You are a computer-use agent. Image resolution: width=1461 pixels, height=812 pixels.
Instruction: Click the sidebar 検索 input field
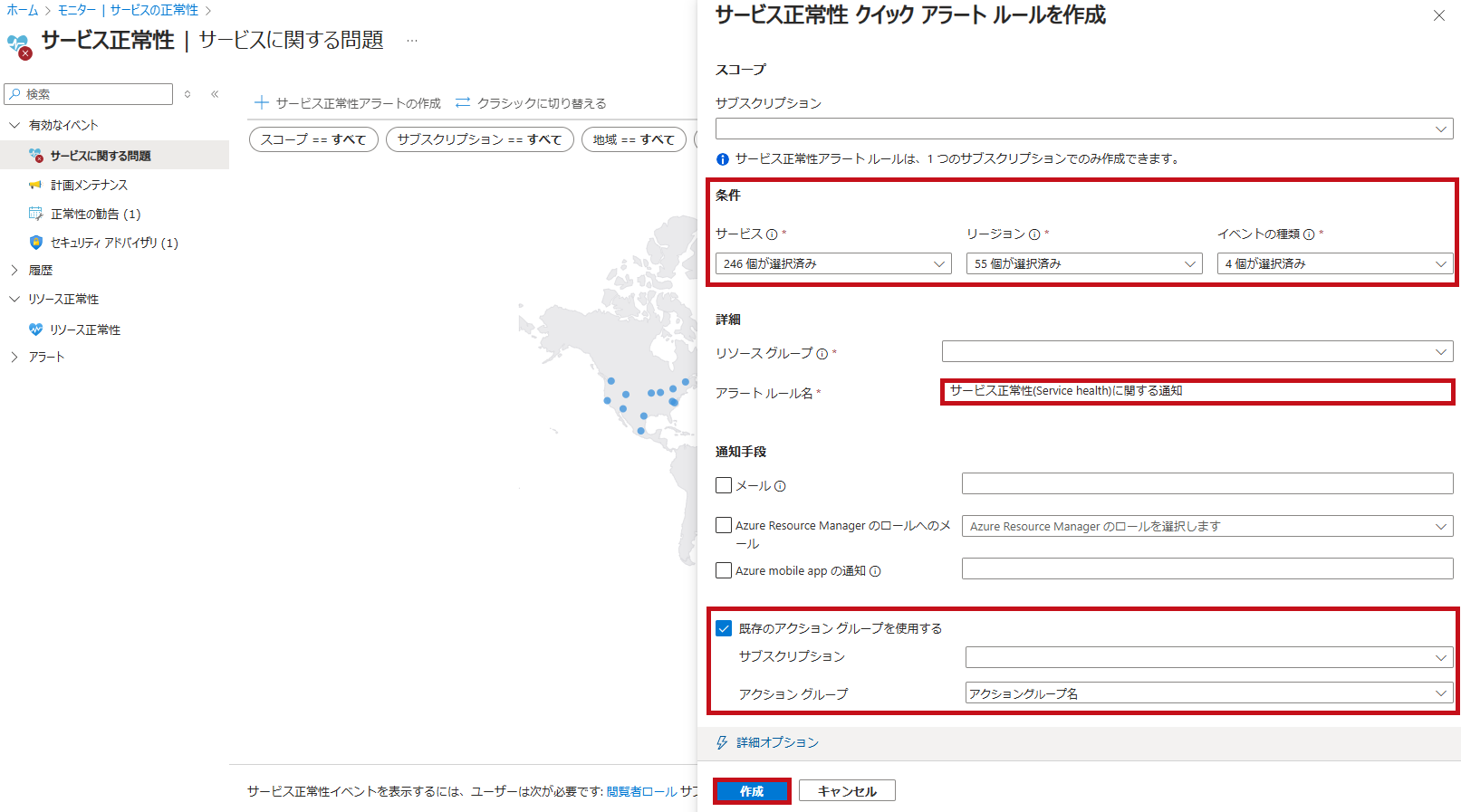point(89,94)
